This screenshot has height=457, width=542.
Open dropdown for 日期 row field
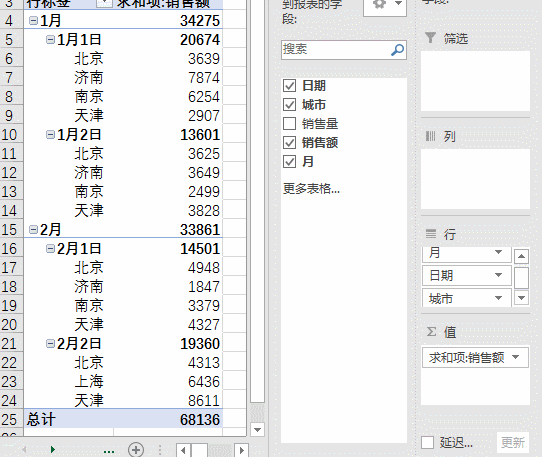coord(498,275)
